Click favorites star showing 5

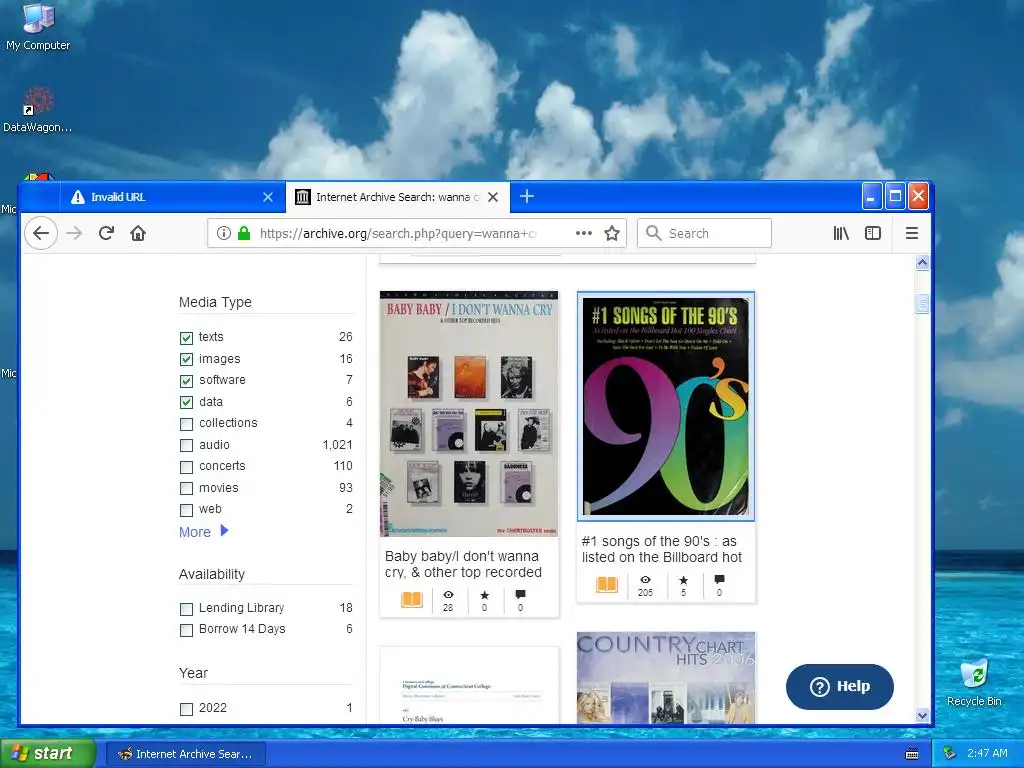pos(683,580)
